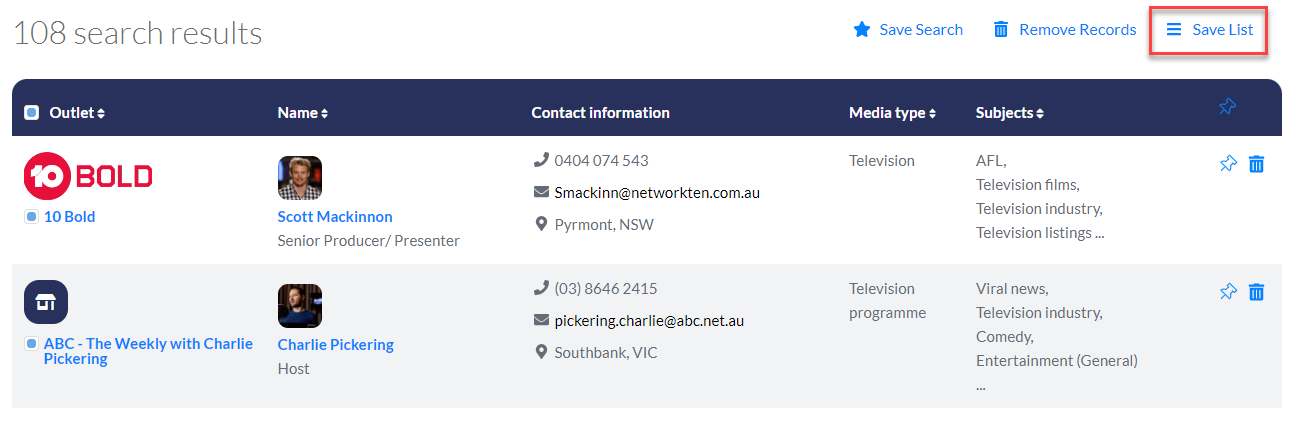Toggle the 10 Bold row checkbox

31,217
